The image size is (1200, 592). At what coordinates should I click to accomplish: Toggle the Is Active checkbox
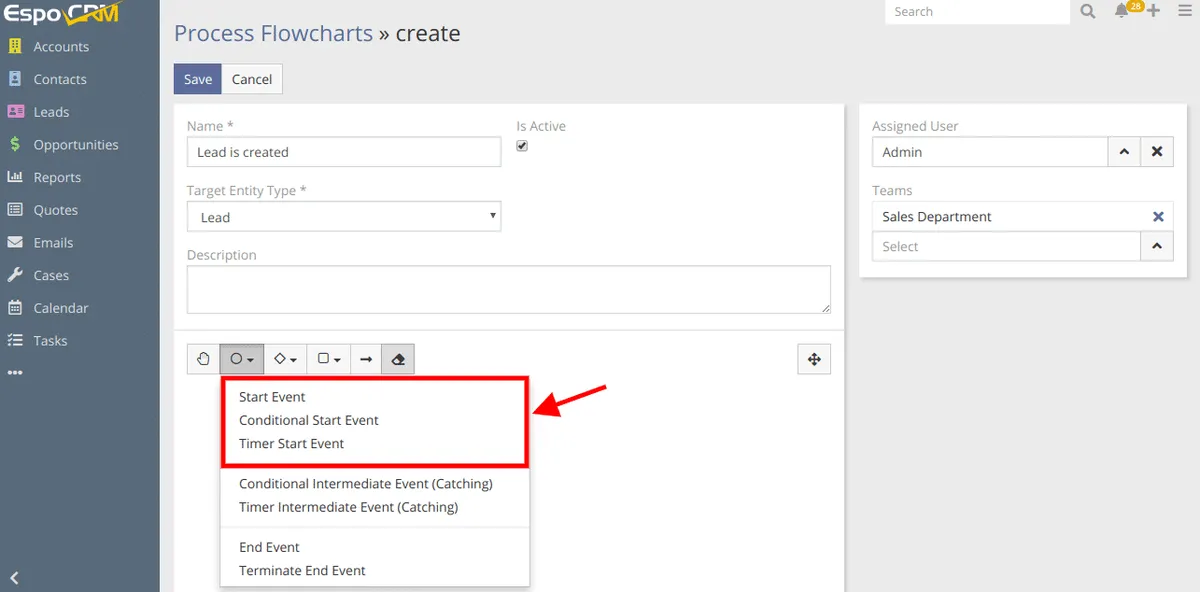pyautogui.click(x=522, y=146)
